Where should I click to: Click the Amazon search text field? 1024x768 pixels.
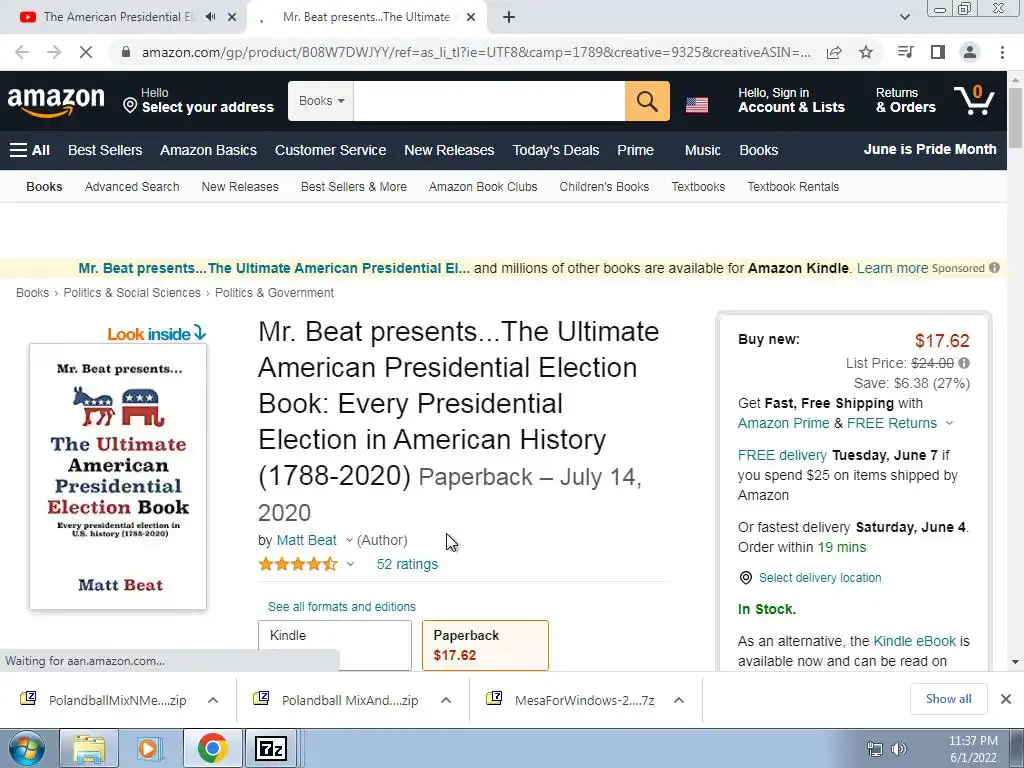tap(489, 101)
